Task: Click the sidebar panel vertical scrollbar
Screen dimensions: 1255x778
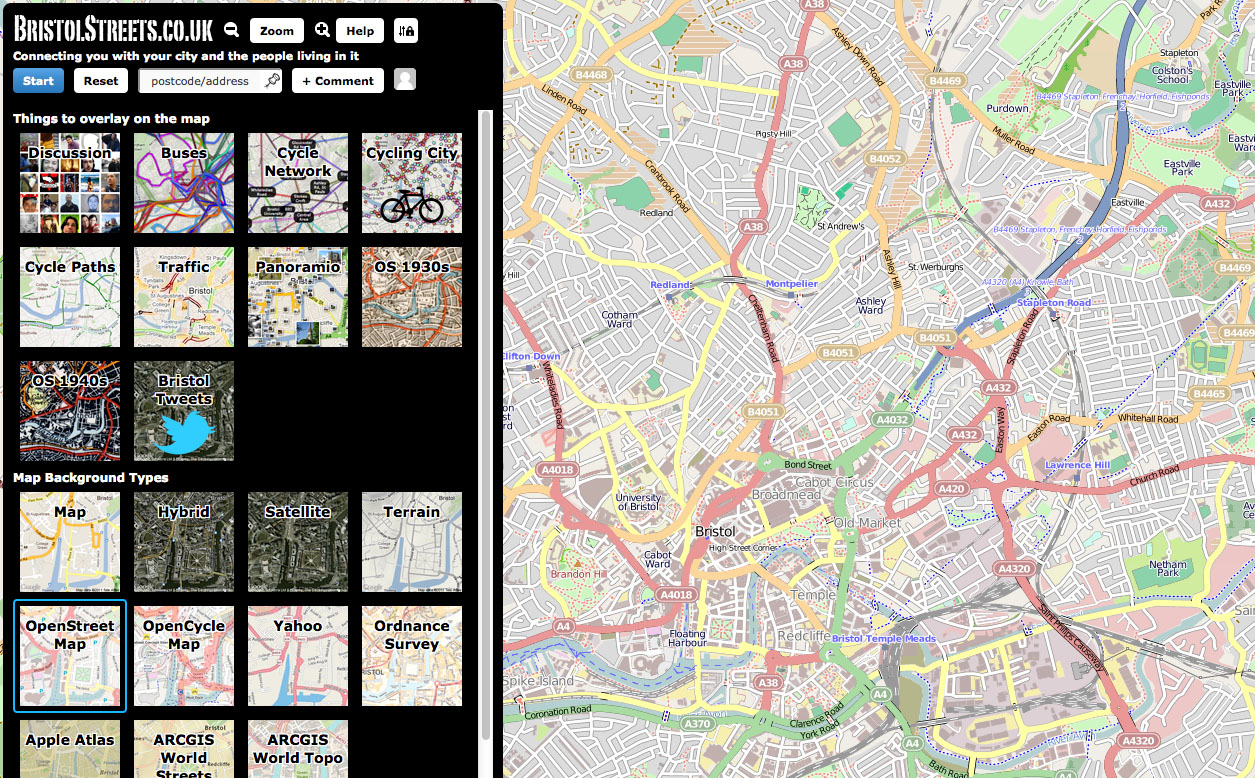Action: [487, 400]
